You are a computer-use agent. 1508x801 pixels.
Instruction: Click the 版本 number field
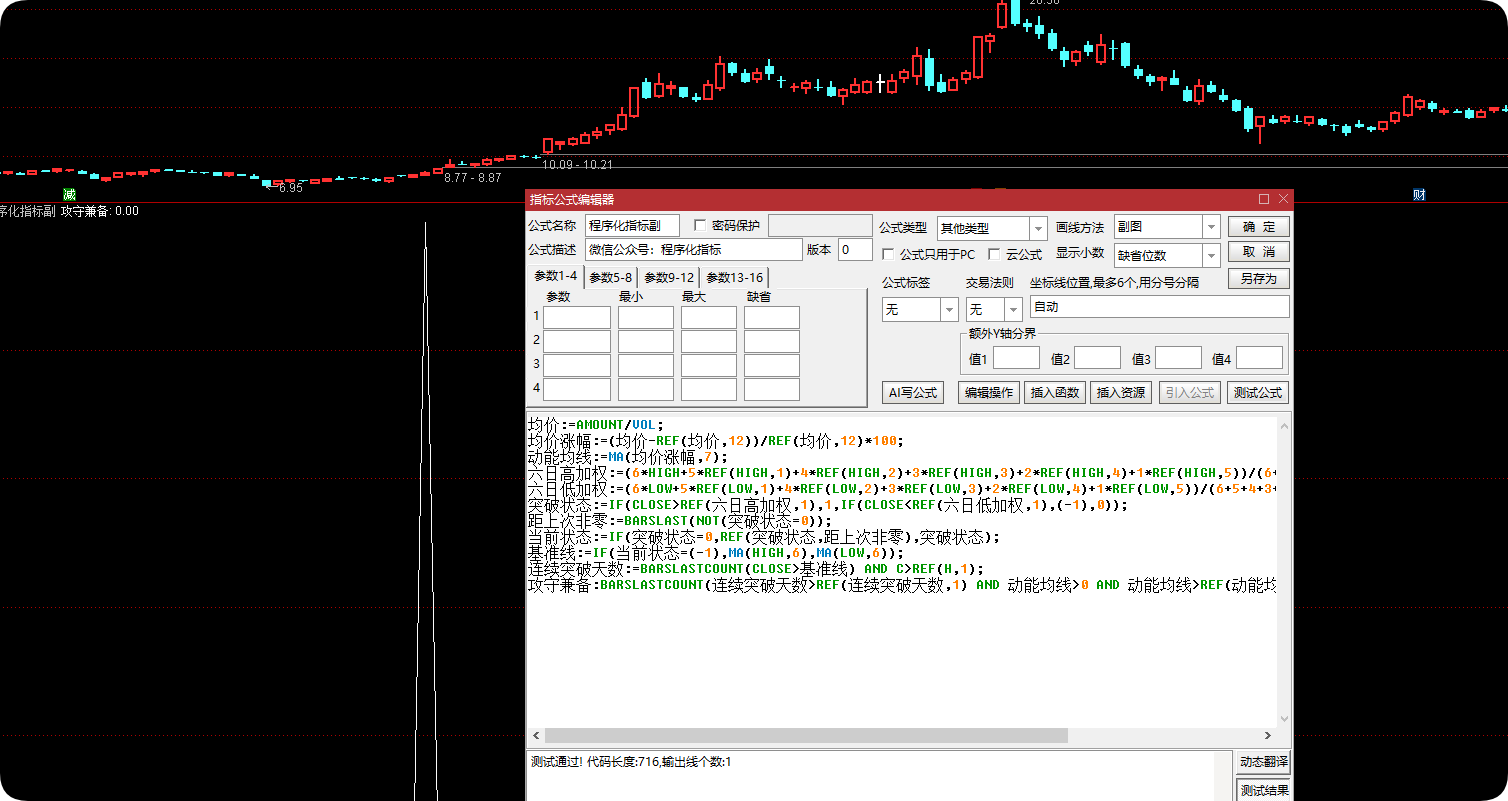click(855, 250)
